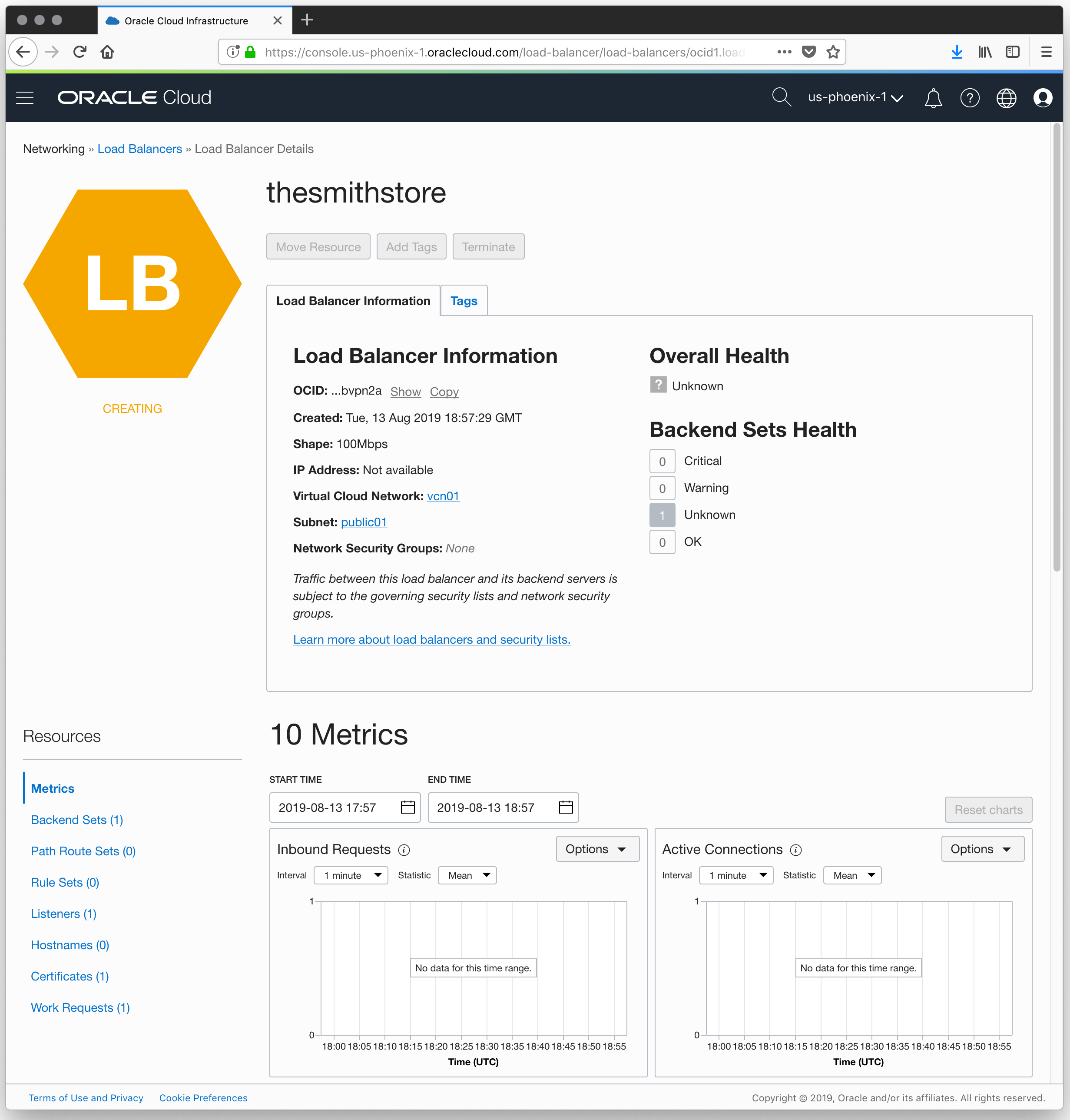Open the Oracle Cloud hamburger navigation menu
This screenshot has height=1120, width=1070.
click(x=24, y=97)
